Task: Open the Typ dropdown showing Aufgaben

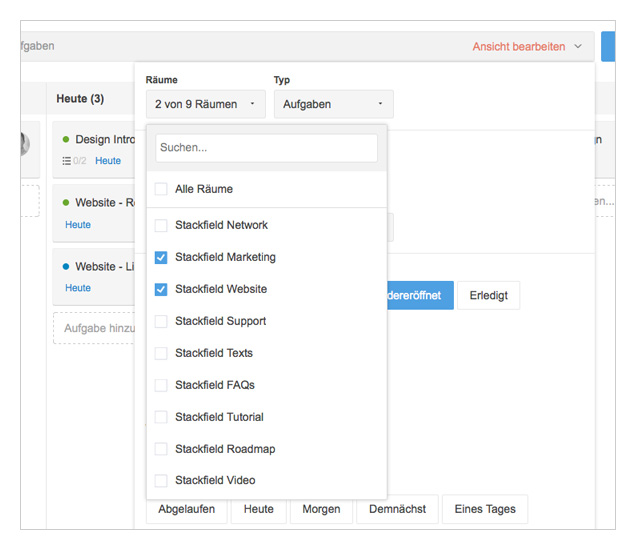Action: 333,104
